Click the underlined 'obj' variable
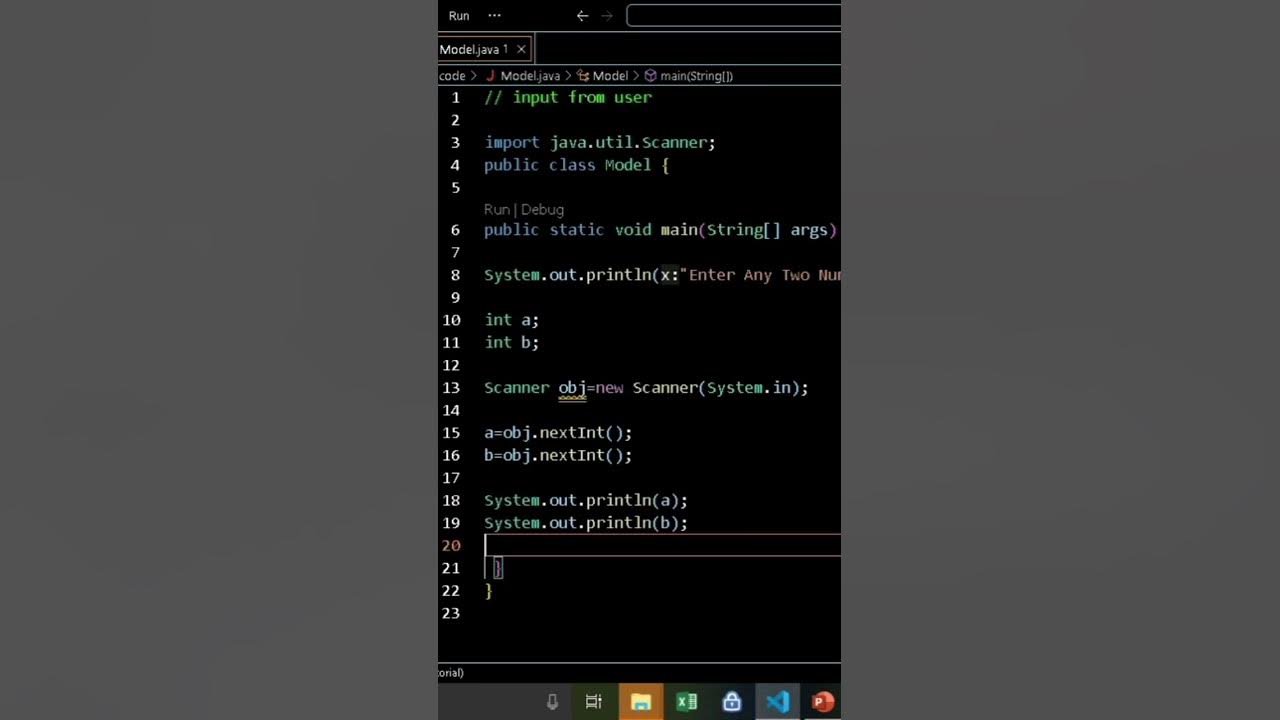This screenshot has width=1280, height=720. (572, 388)
